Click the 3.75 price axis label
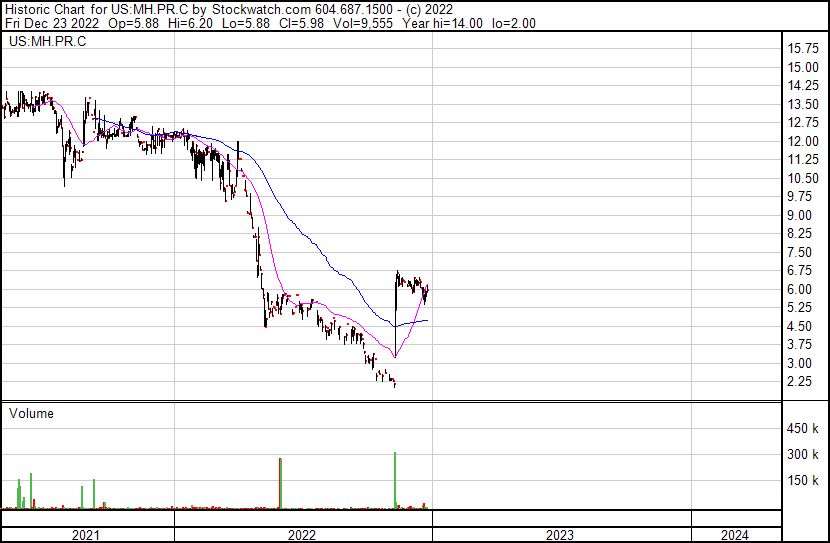Screen dimensions: 830x543 [799, 345]
